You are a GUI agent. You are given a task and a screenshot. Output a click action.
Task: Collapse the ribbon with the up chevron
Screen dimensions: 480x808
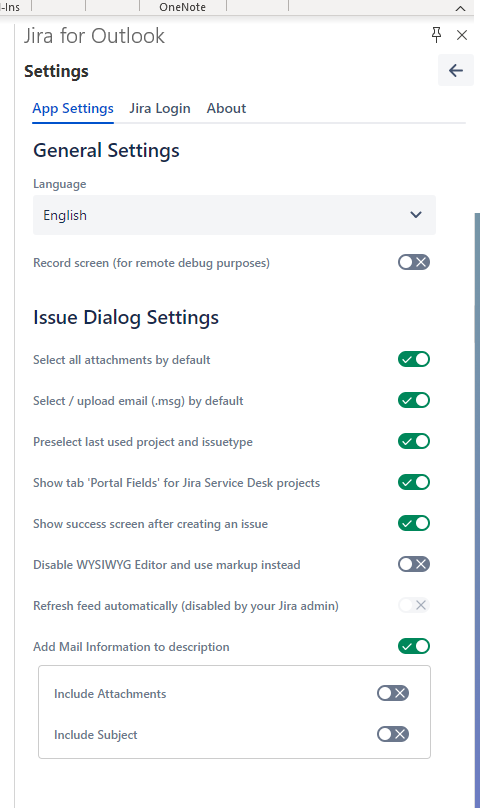point(460,8)
